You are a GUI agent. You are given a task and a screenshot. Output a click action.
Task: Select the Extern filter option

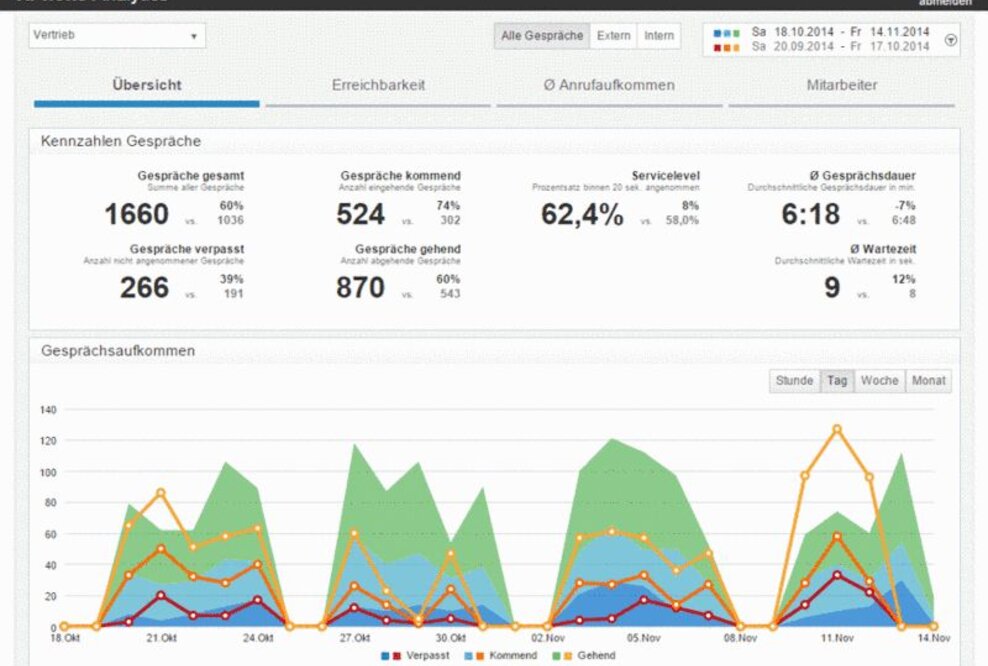pyautogui.click(x=613, y=35)
